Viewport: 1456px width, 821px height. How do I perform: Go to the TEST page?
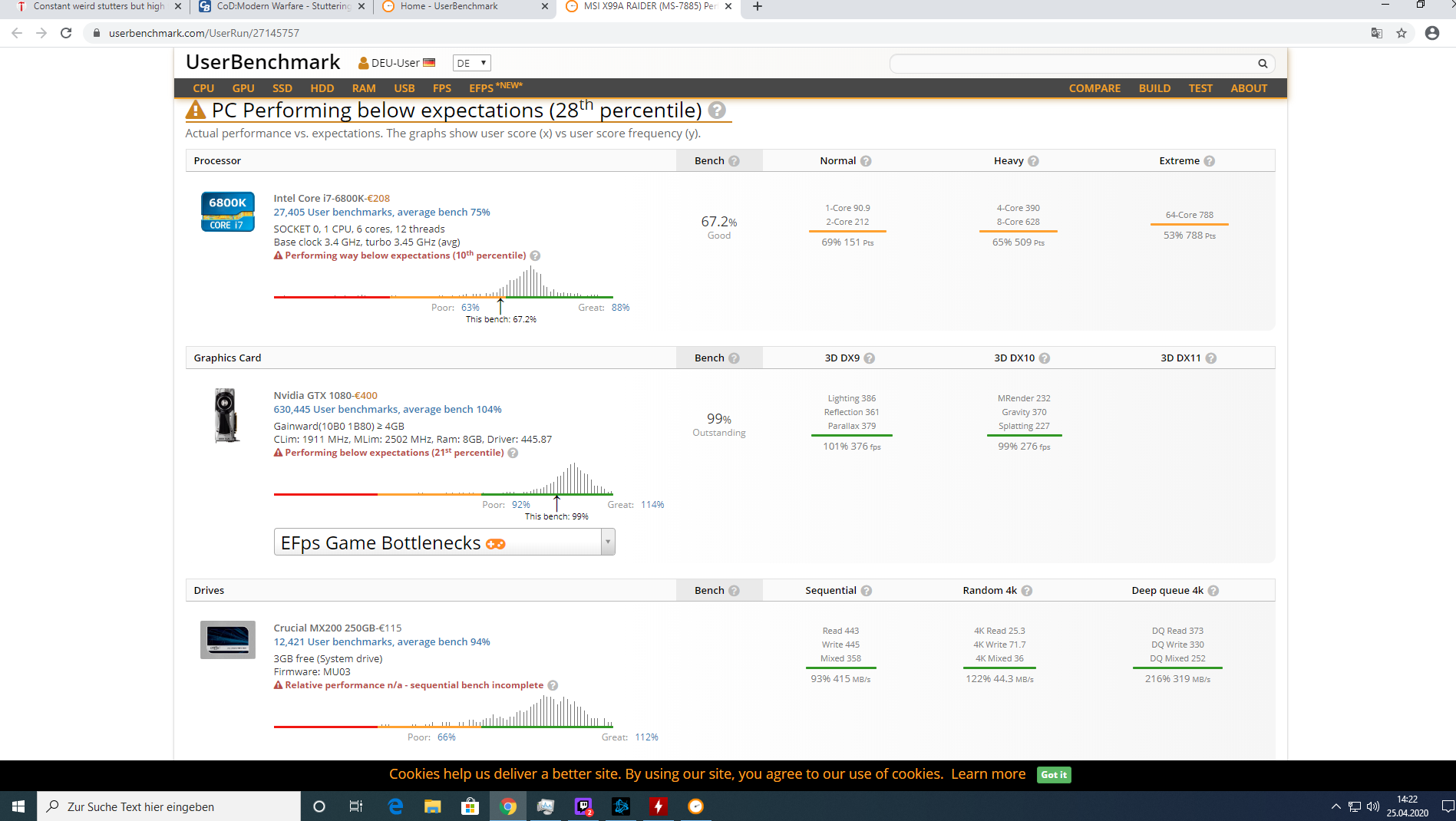tap(1200, 88)
